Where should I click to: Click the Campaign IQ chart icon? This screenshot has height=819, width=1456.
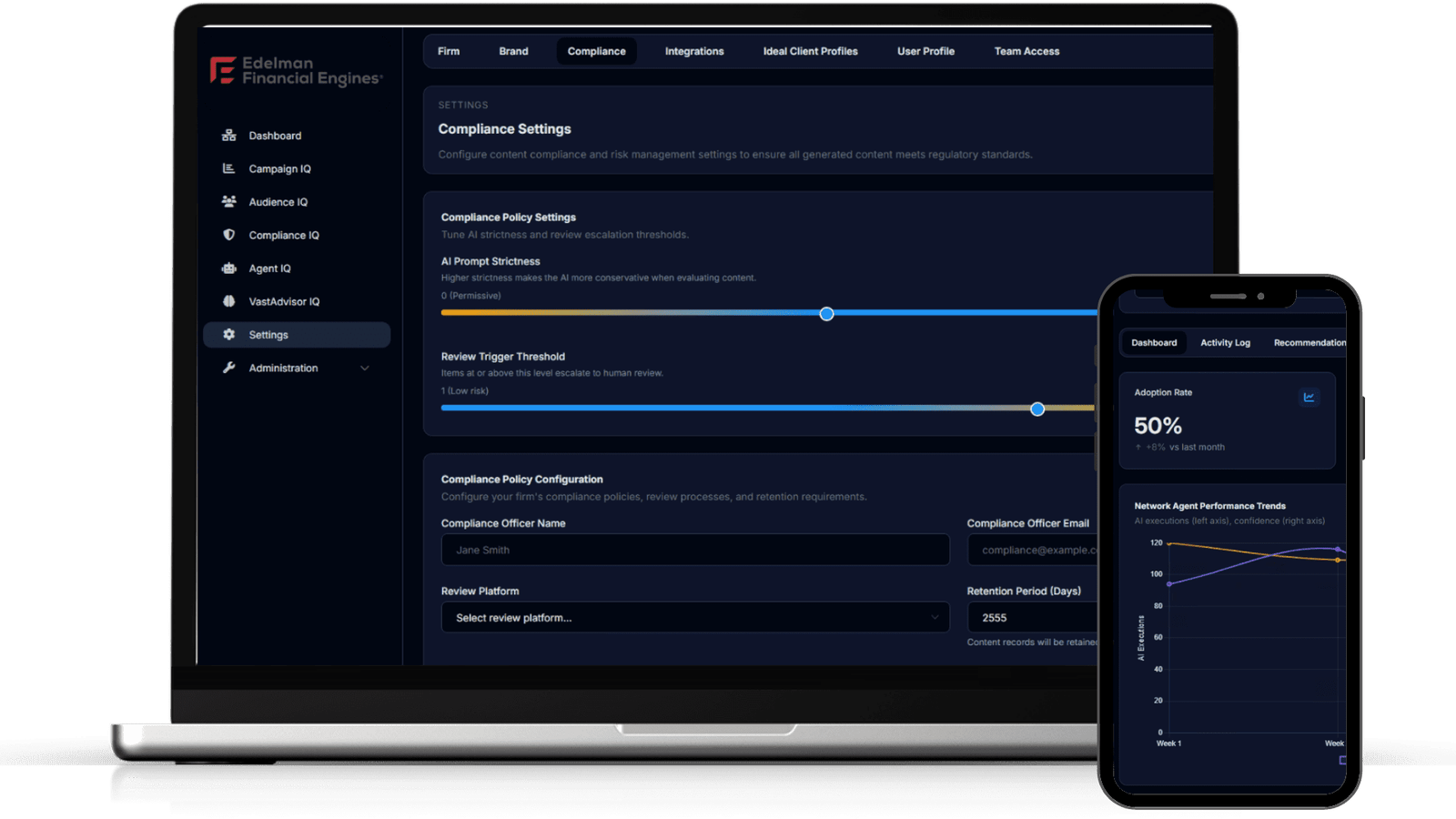[x=228, y=168]
